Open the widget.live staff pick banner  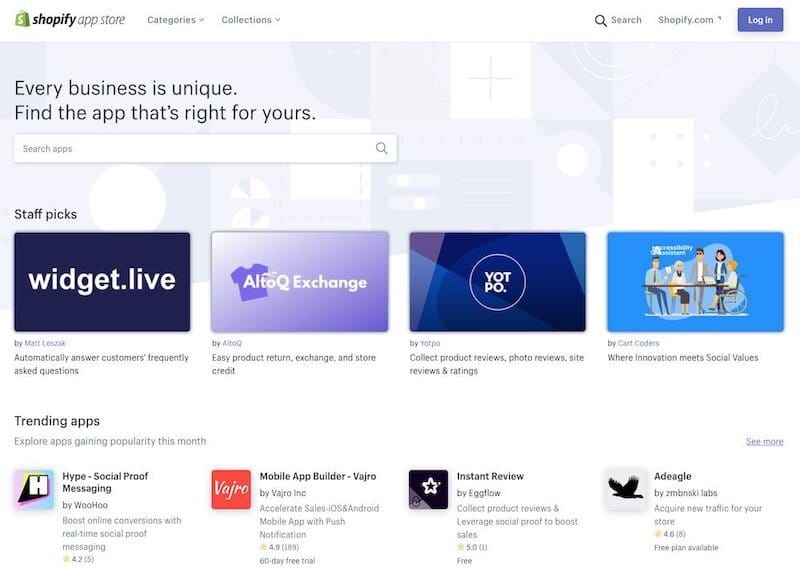(102, 282)
